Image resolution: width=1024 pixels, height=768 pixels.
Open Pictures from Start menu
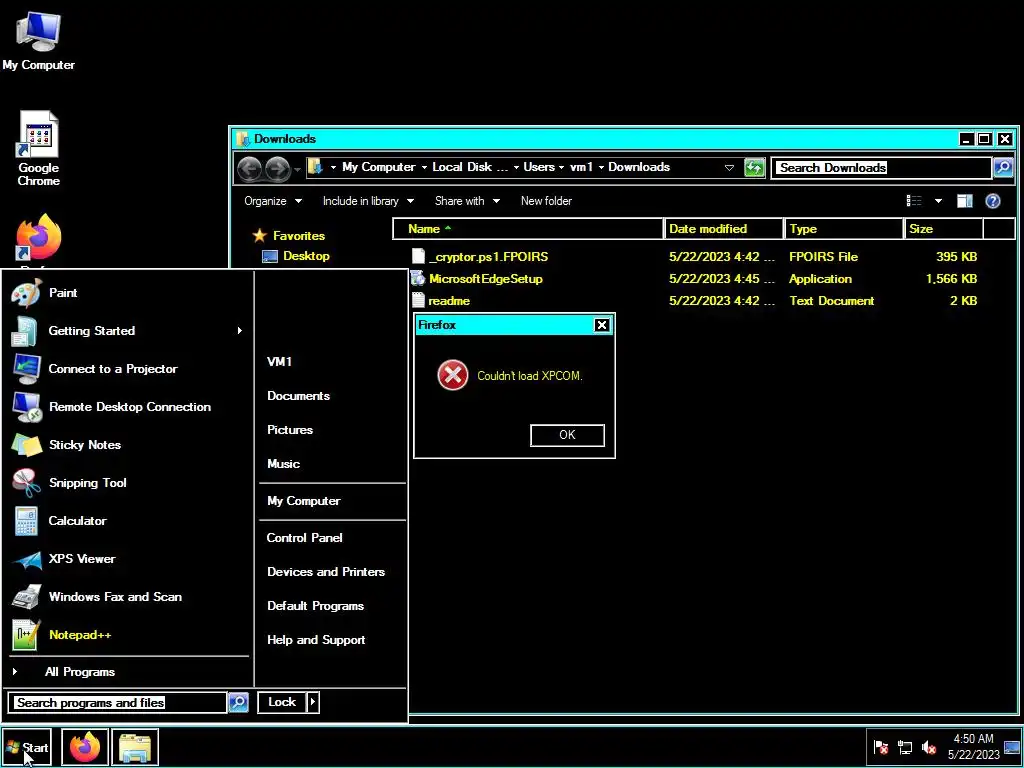290,430
